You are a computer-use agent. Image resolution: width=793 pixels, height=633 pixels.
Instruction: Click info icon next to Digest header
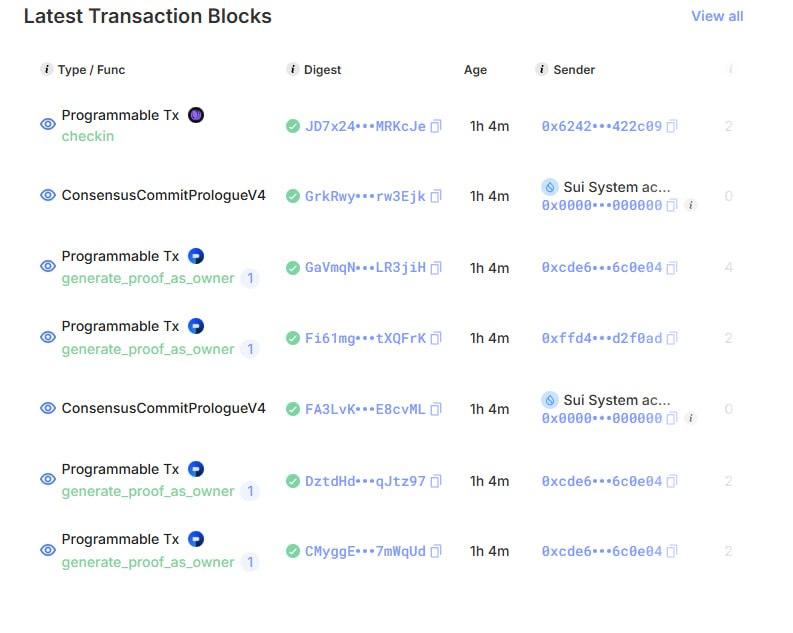point(292,70)
